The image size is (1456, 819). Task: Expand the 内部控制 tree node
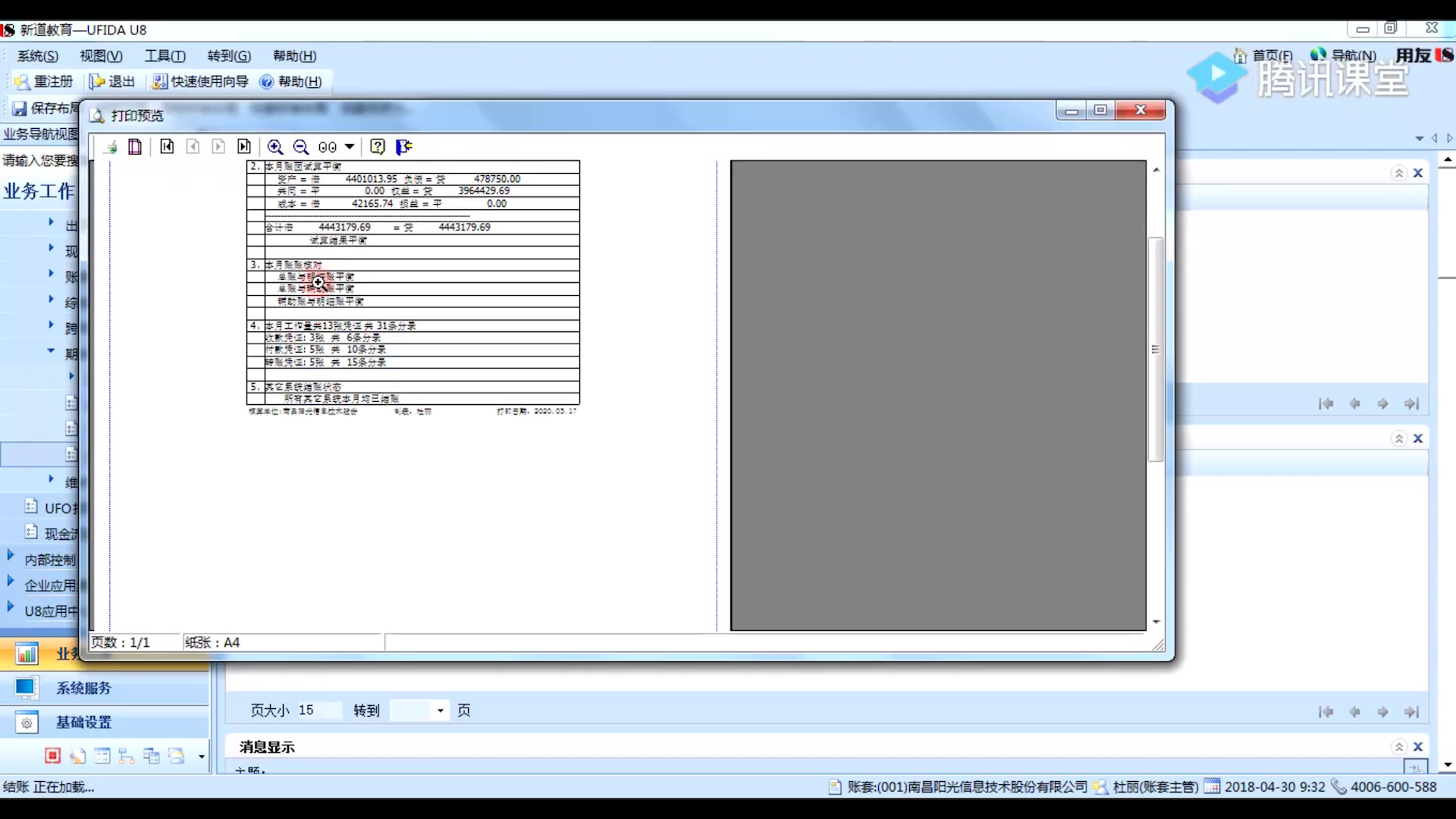coord(11,555)
